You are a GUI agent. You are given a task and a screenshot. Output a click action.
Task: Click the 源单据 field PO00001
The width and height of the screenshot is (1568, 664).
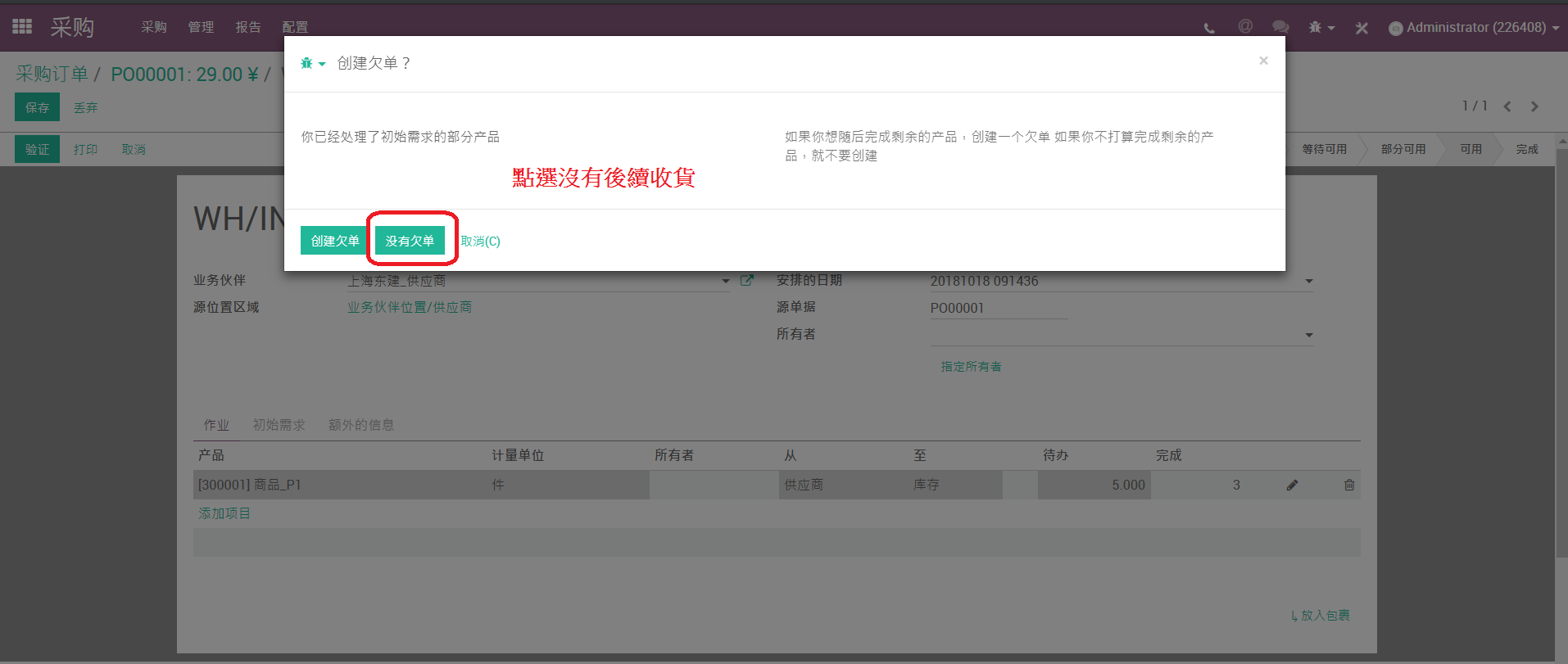[999, 308]
